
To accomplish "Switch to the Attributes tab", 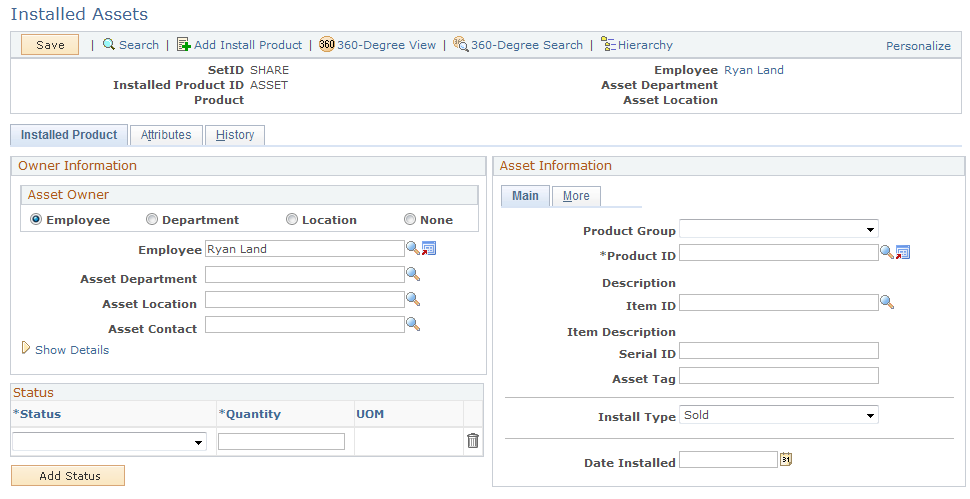I will coord(166,135).
